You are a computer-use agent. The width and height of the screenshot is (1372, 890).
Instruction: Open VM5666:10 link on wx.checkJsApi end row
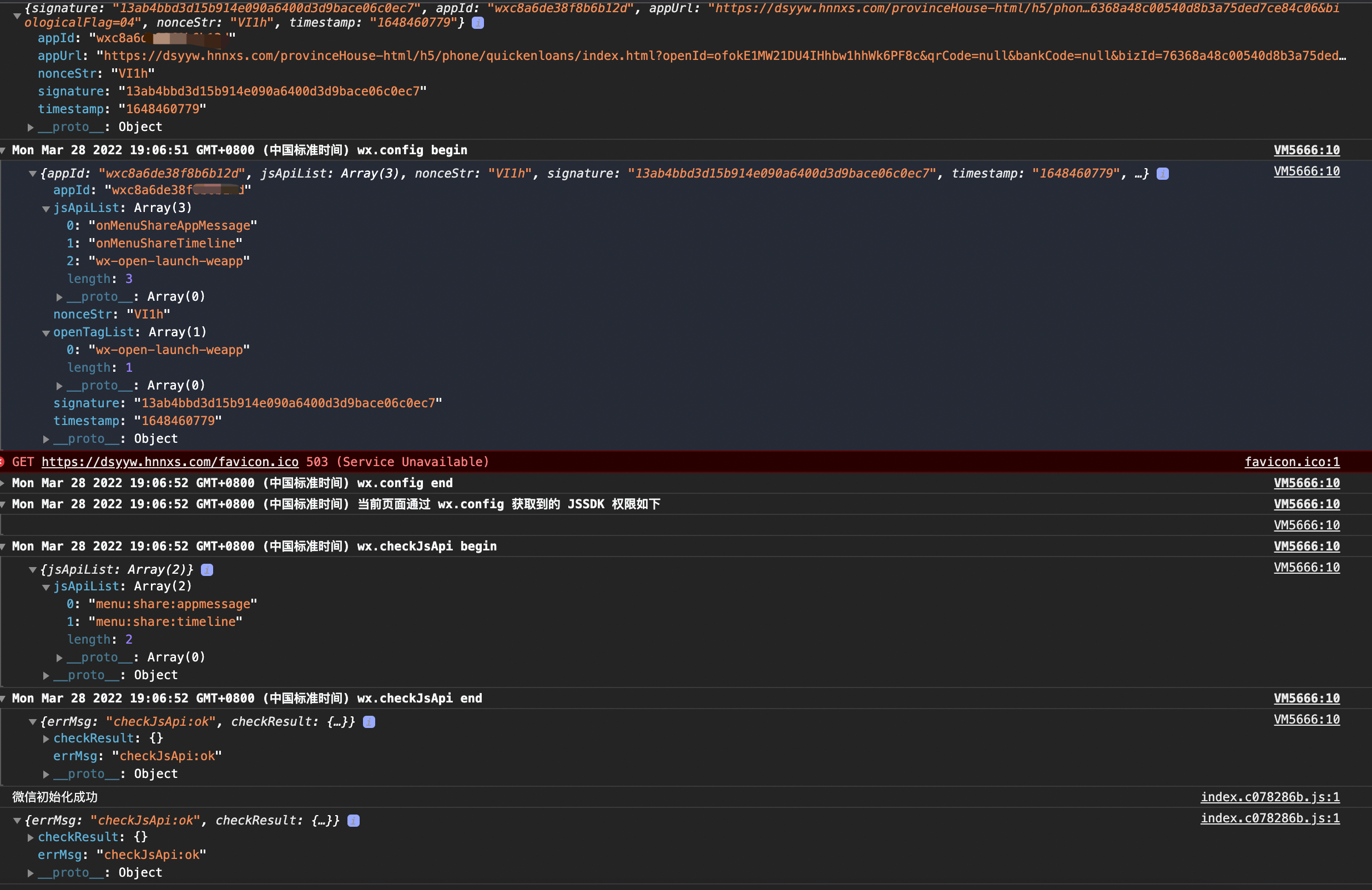1307,698
